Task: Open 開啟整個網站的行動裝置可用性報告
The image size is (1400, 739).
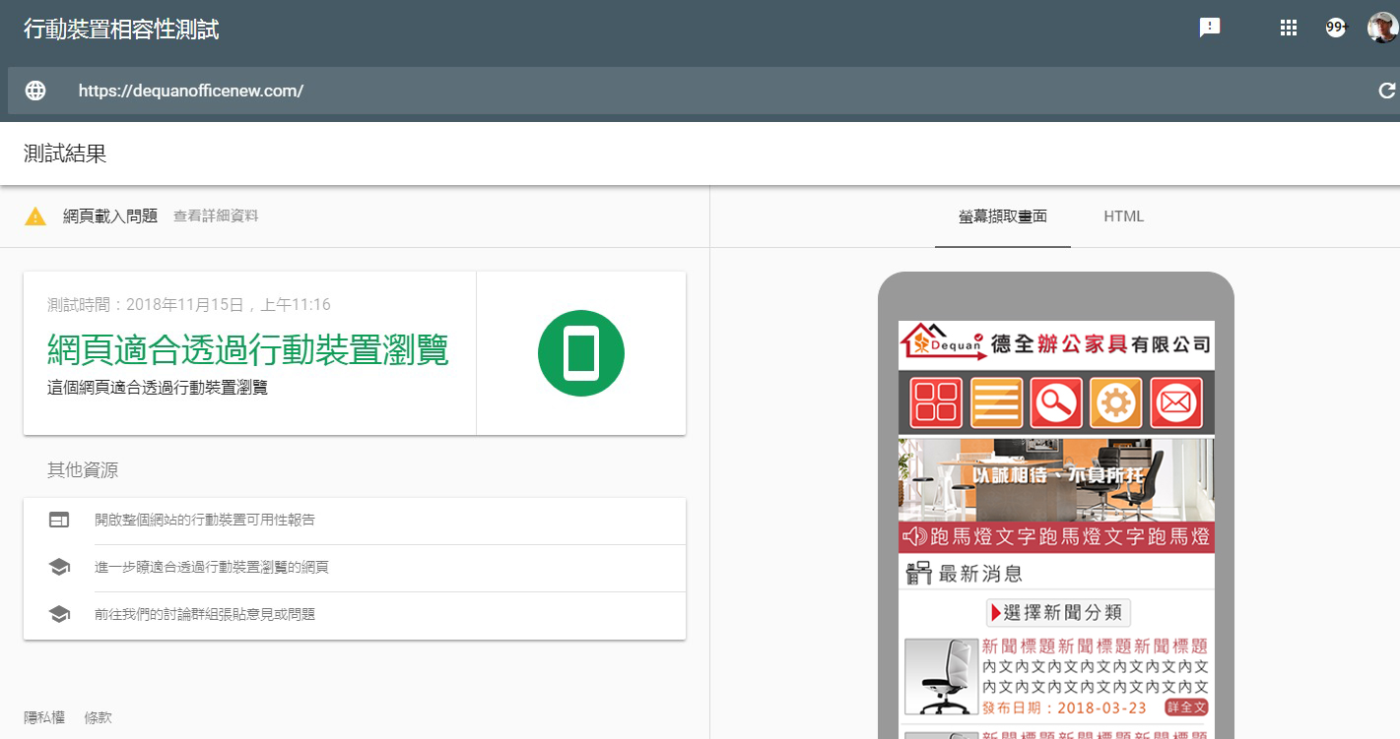Action: tap(205, 520)
